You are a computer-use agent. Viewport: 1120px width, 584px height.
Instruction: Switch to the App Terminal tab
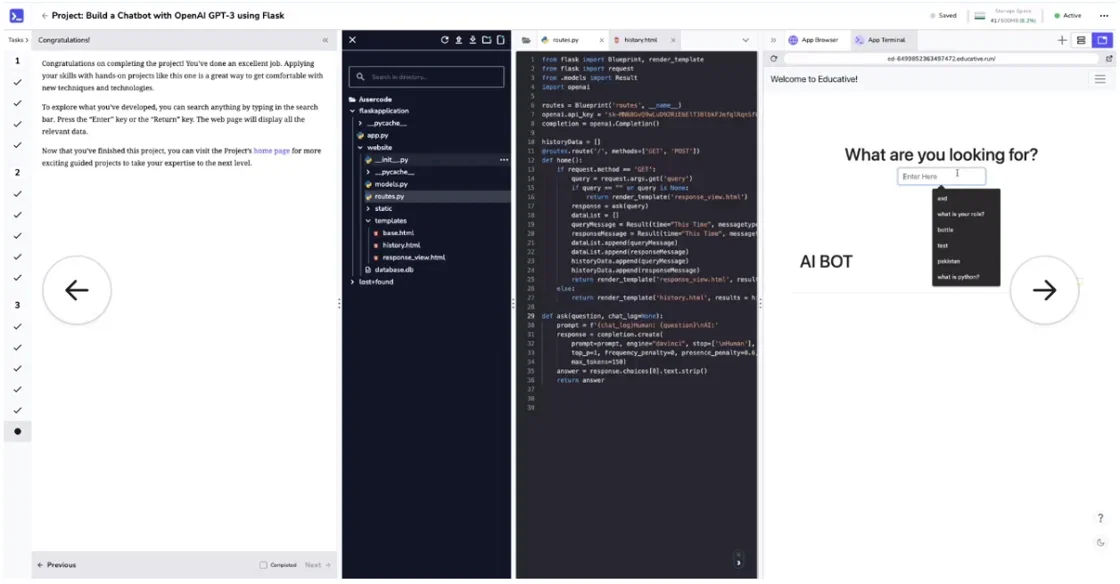tap(880, 40)
